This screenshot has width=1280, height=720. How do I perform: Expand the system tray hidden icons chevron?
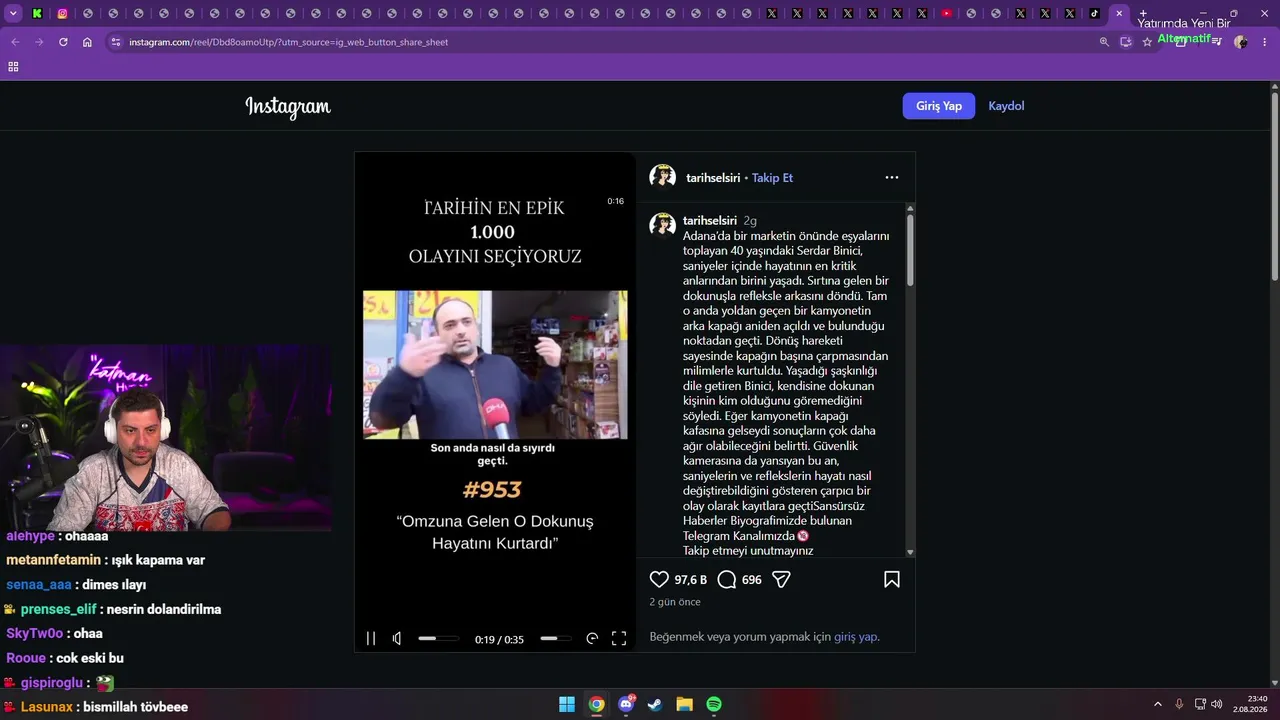coord(1158,704)
